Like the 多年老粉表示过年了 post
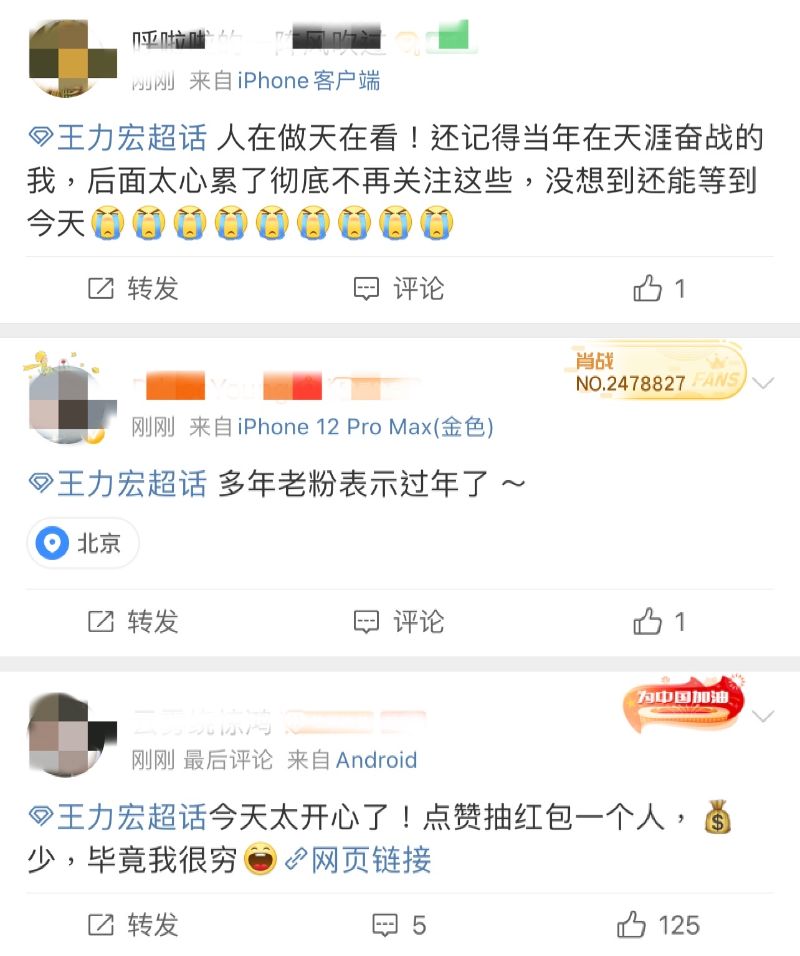 (659, 622)
